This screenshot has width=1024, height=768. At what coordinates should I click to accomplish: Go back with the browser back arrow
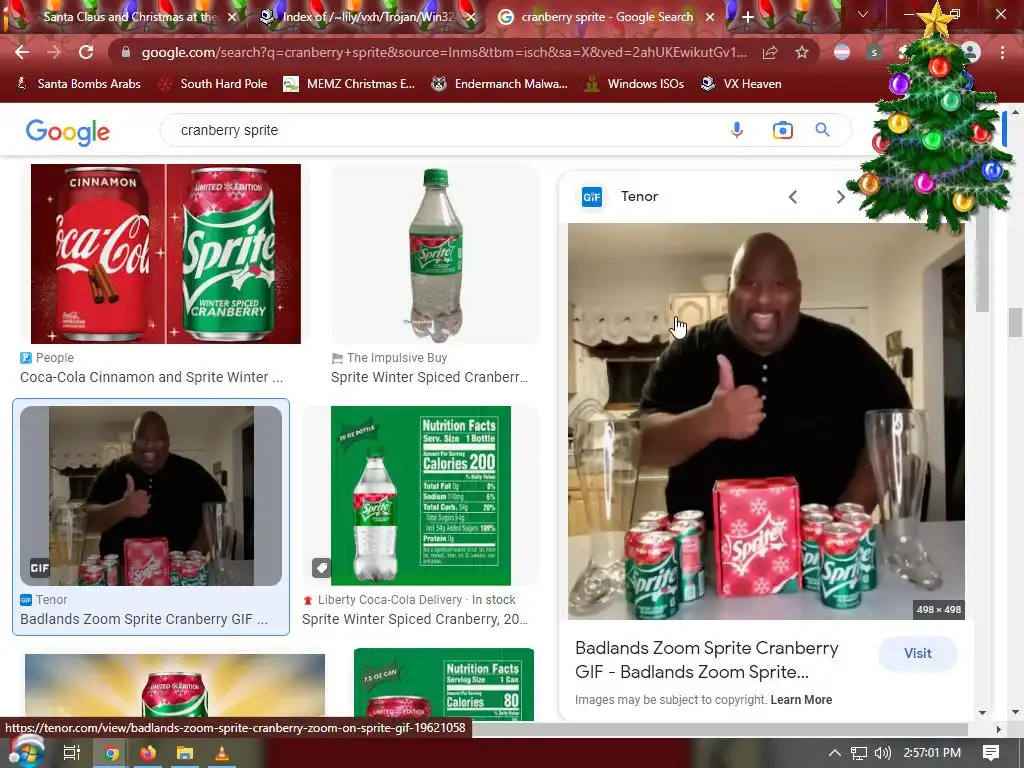(x=22, y=52)
